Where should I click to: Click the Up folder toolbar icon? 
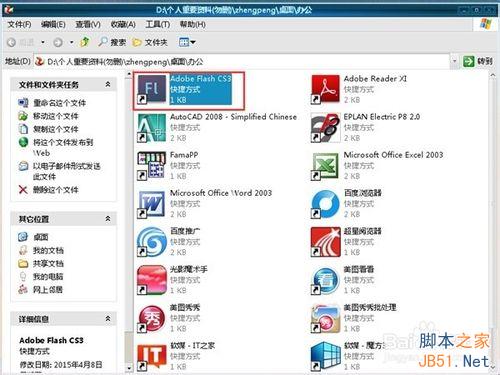point(85,42)
